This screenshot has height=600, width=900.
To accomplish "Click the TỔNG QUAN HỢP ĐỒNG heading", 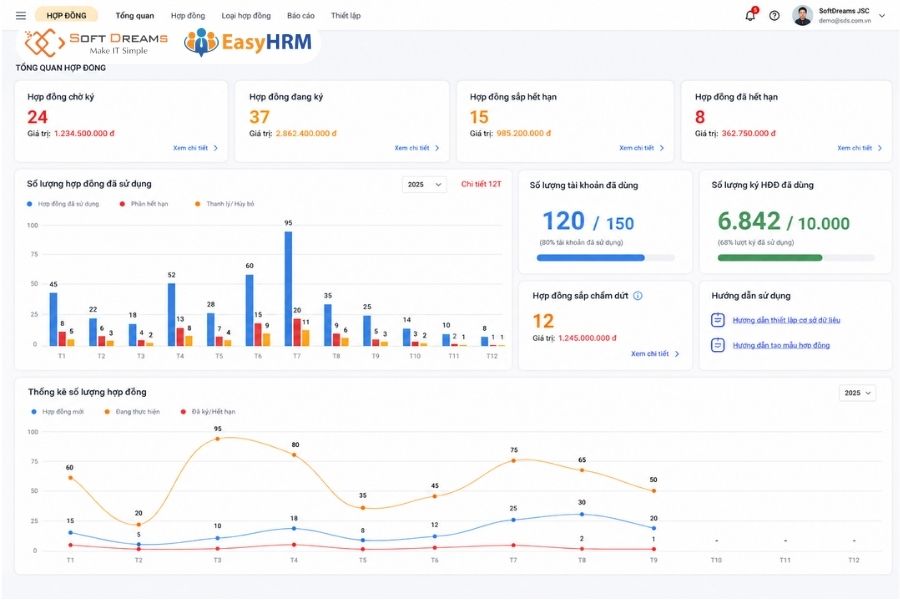I will click(x=60, y=68).
